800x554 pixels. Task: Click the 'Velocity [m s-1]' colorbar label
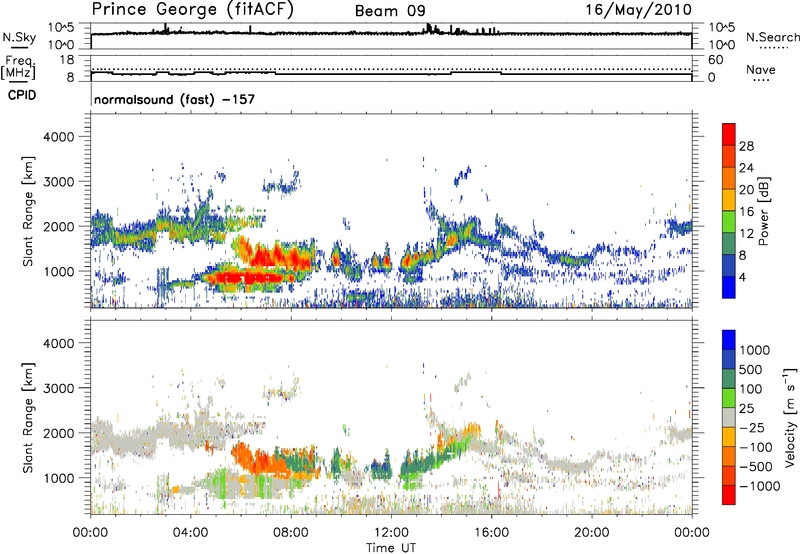[x=790, y=417]
